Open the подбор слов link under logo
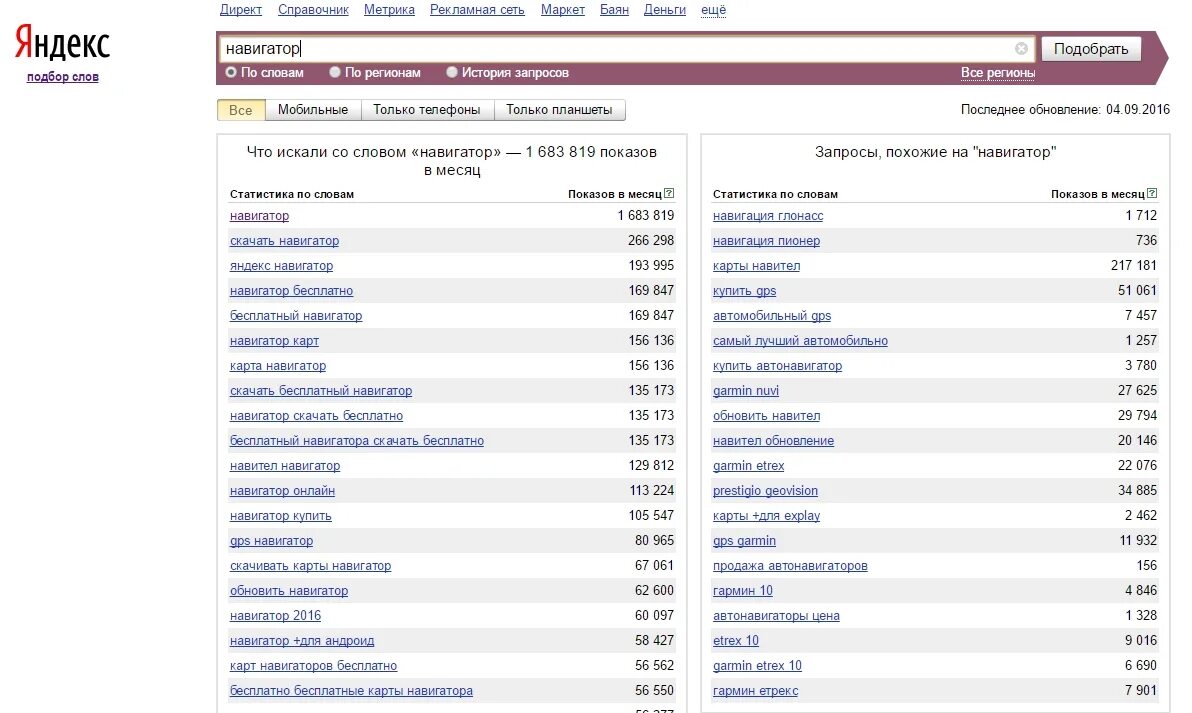Image resolution: width=1192 pixels, height=713 pixels. pos(62,77)
